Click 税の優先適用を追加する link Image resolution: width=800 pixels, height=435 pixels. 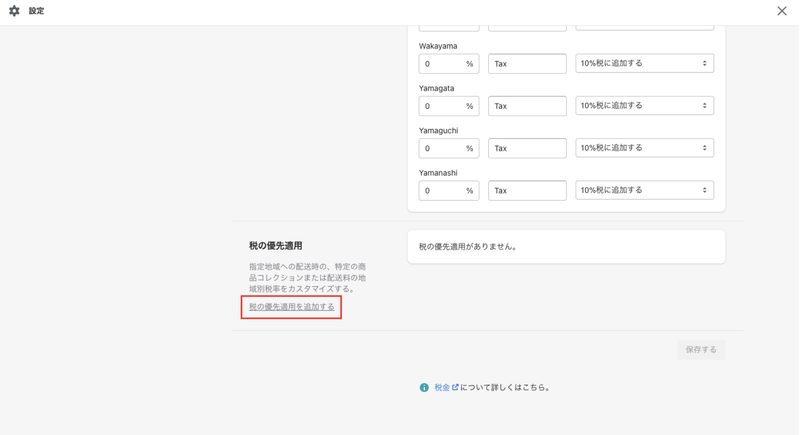292,307
